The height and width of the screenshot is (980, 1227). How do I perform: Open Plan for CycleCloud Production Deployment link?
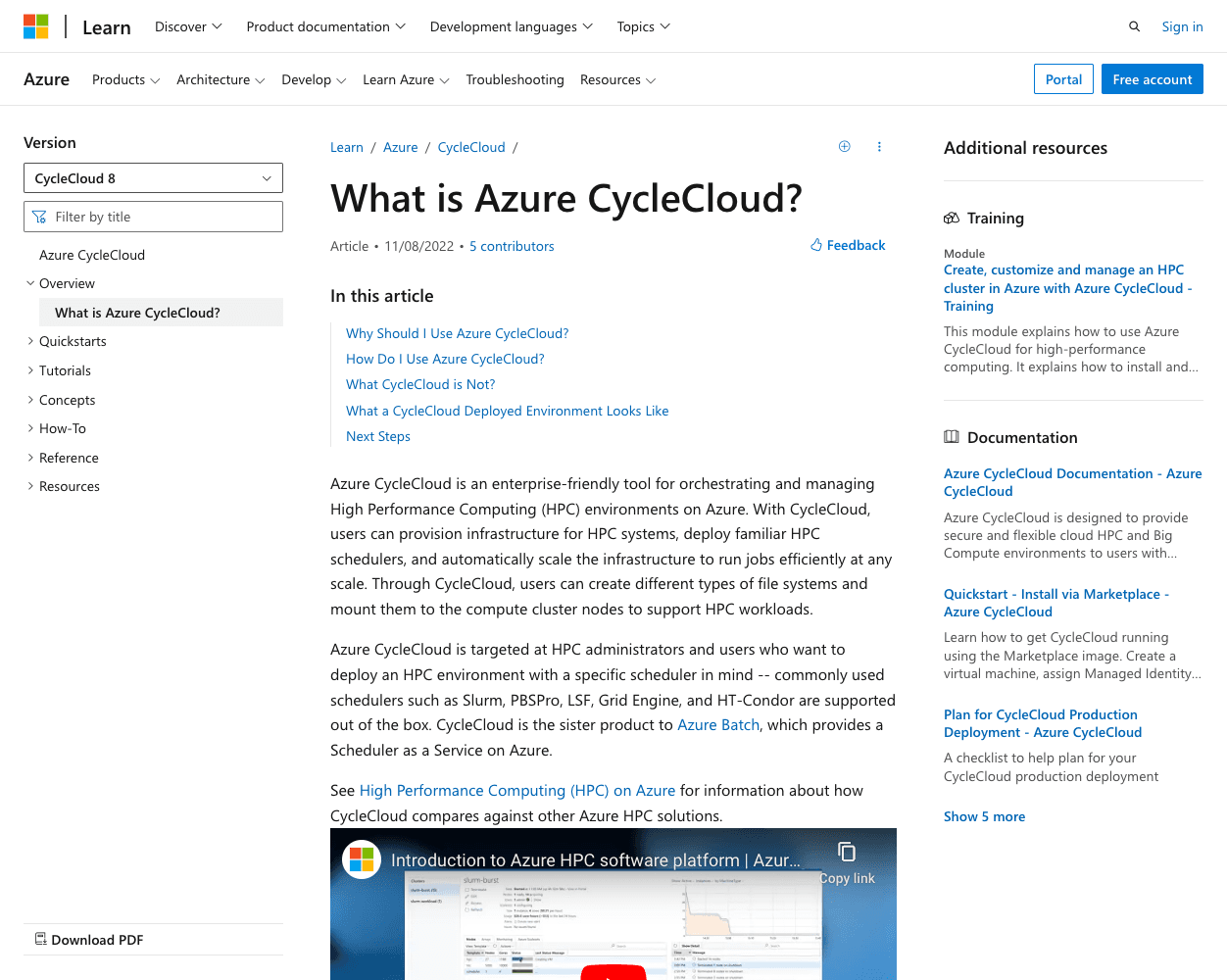click(1043, 723)
